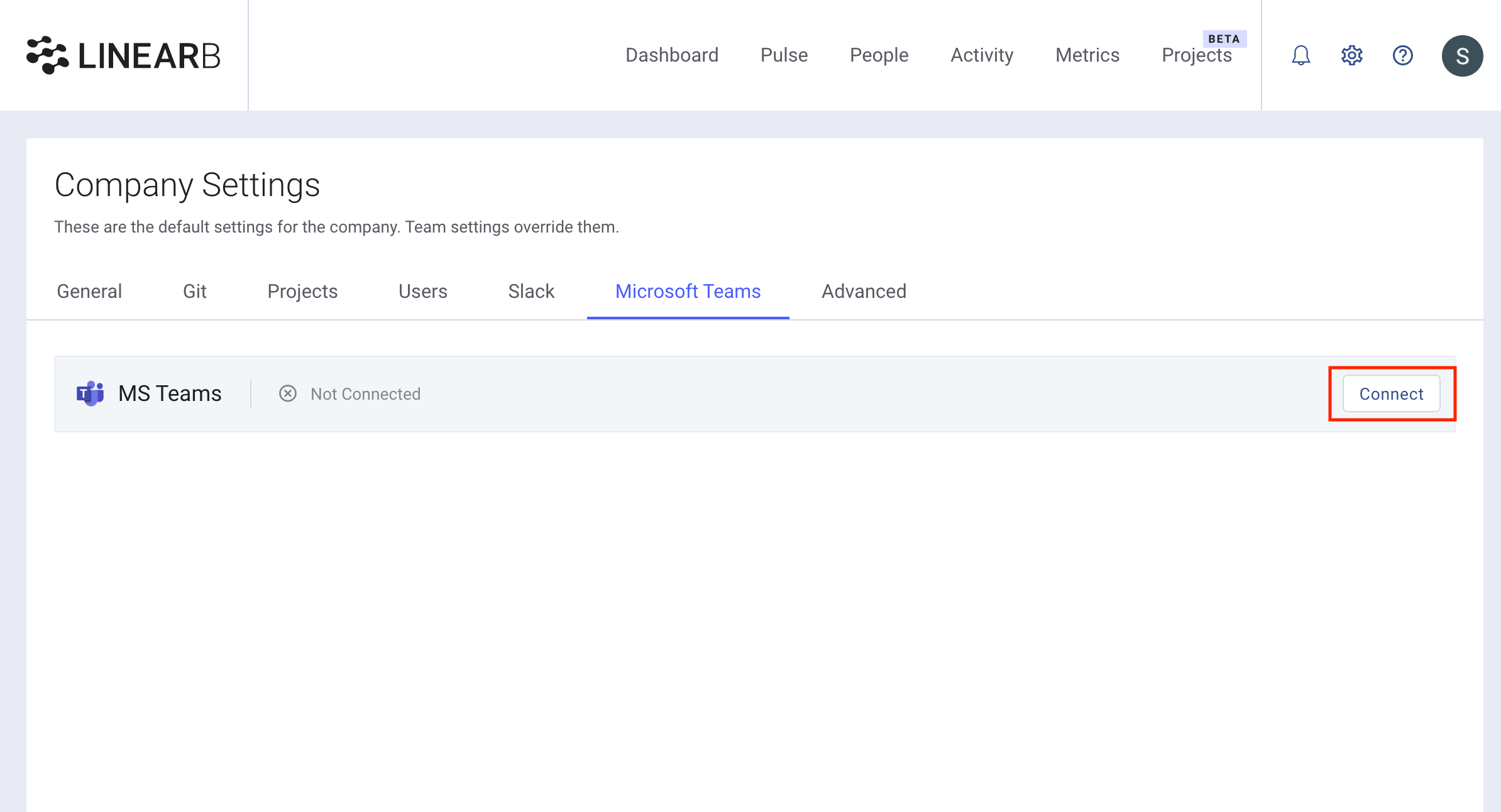The image size is (1501, 812).
Task: Click the Not Connected status icon
Action: click(x=288, y=393)
